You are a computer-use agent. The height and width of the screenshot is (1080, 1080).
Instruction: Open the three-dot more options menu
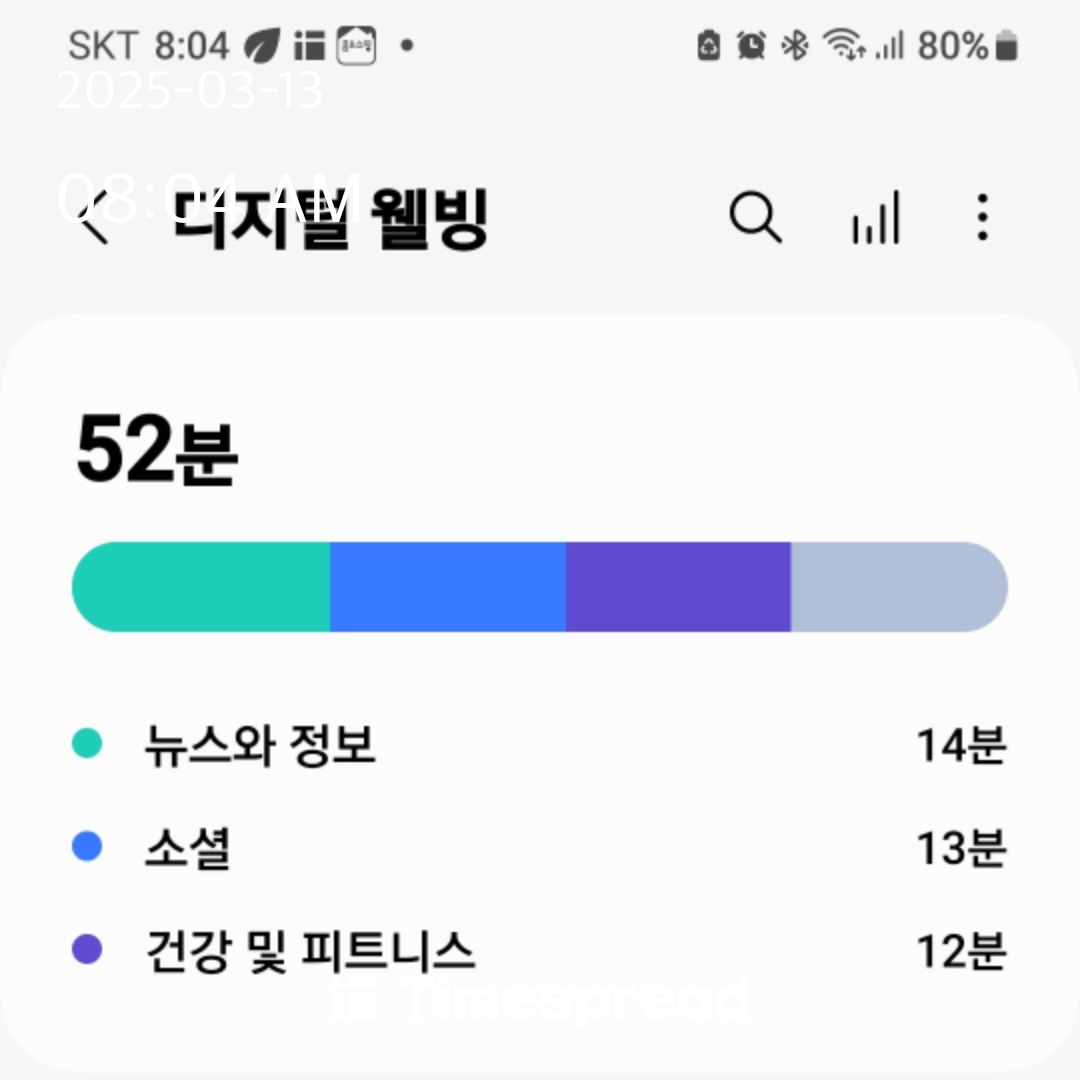point(982,217)
